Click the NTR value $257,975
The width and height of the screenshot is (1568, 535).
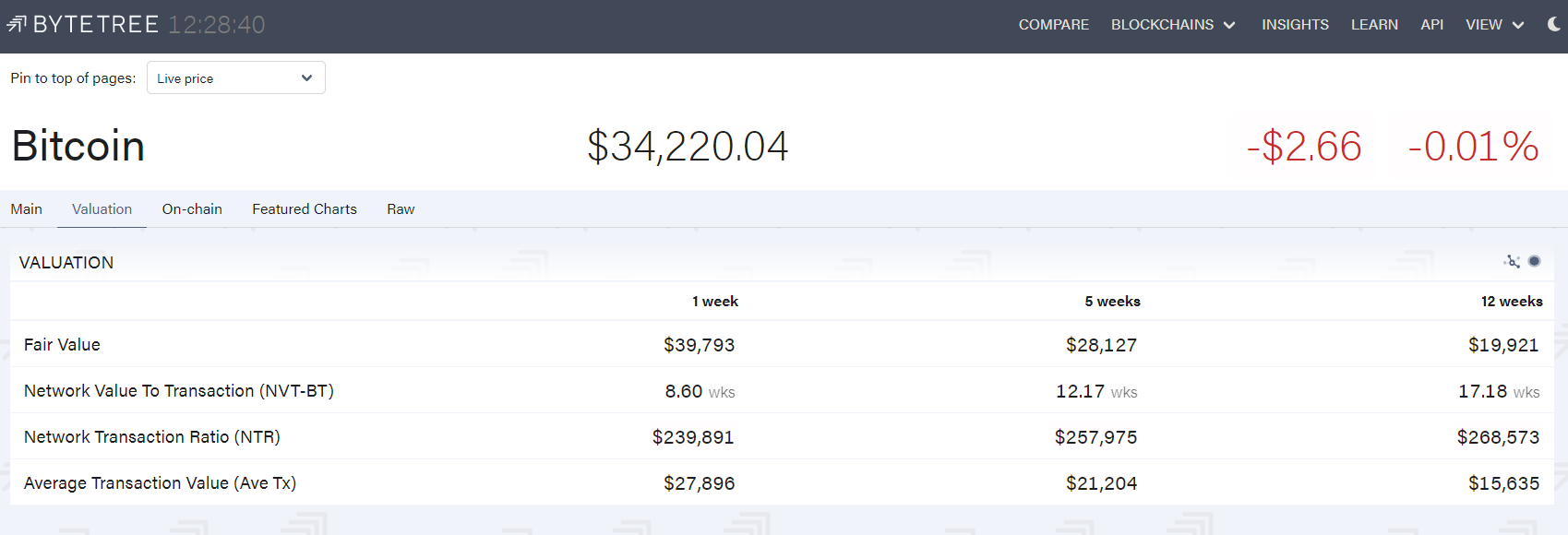(1095, 437)
